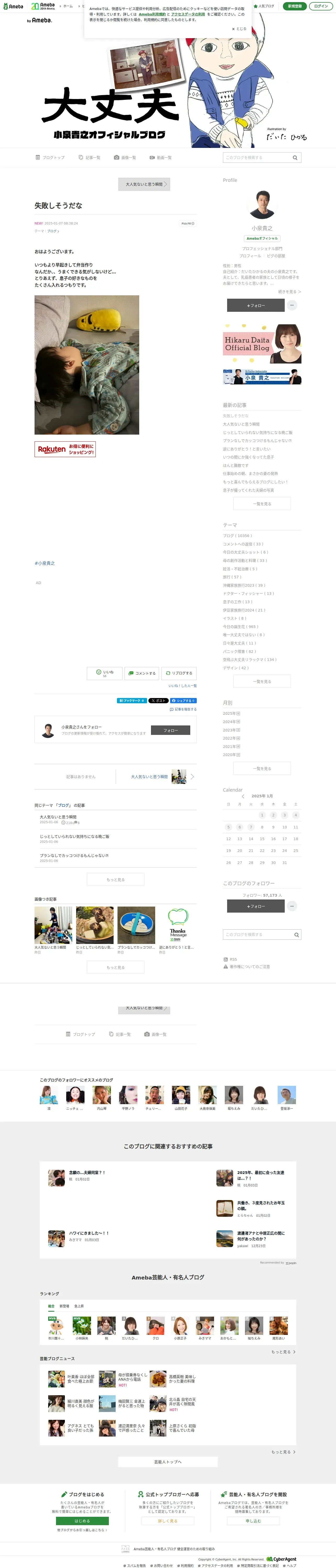Click フォロー in the 小泉貴之さんをフォロー box
Screen dimensions: 336x1568
pyautogui.click(x=170, y=730)
